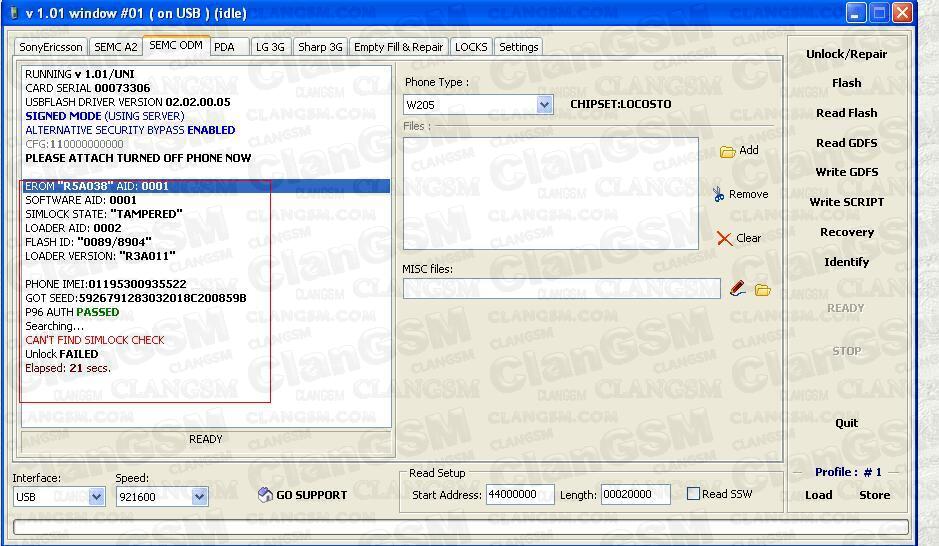Click the GO SUPPORT link
The width and height of the screenshot is (939, 546).
[311, 495]
